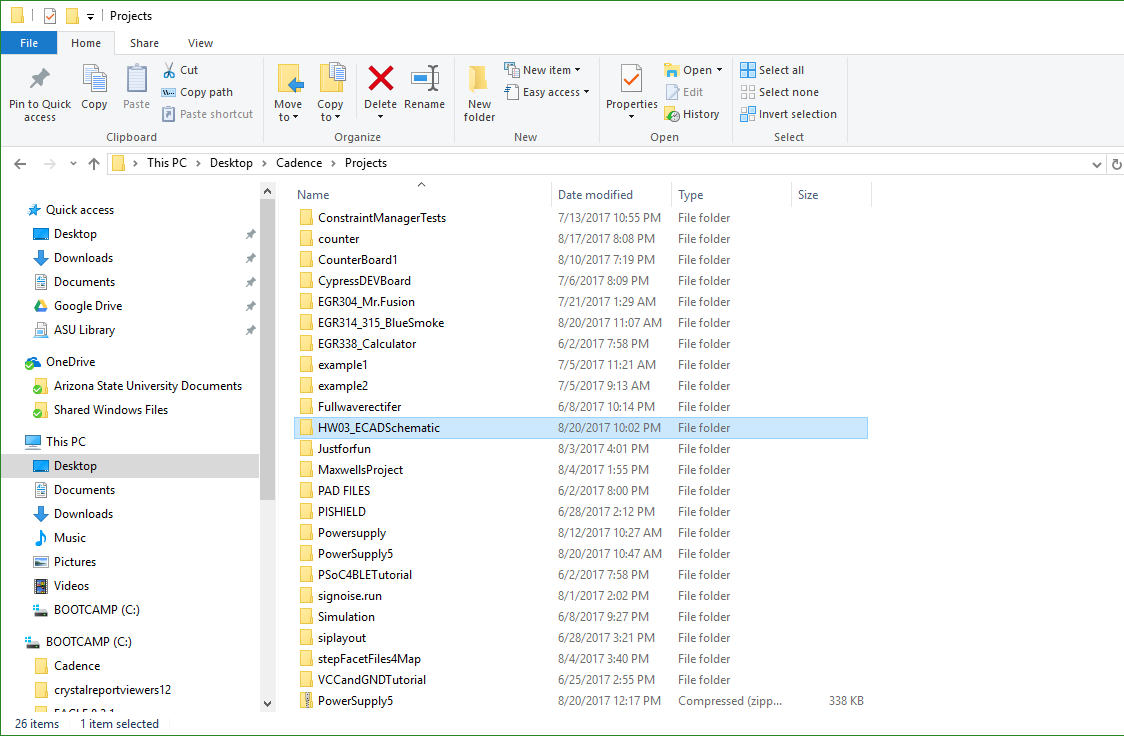Viewport: 1124px width, 736px height.
Task: Open the recent locations dropdown arrow
Action: (x=73, y=164)
